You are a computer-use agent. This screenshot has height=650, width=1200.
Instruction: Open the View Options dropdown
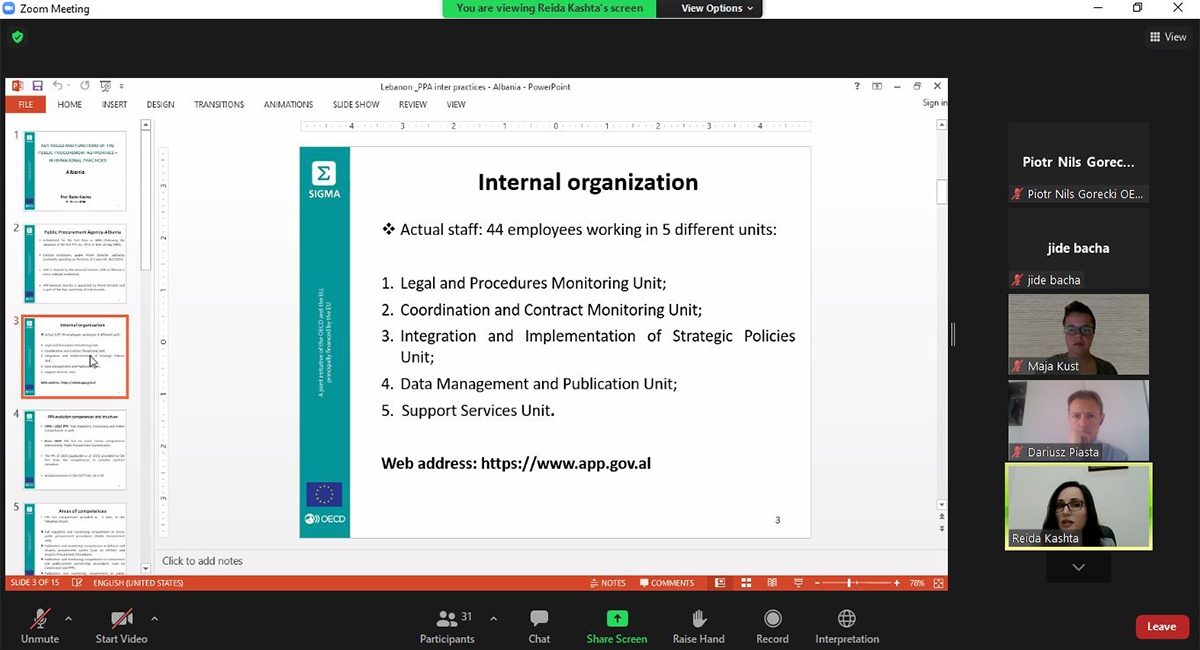(718, 8)
